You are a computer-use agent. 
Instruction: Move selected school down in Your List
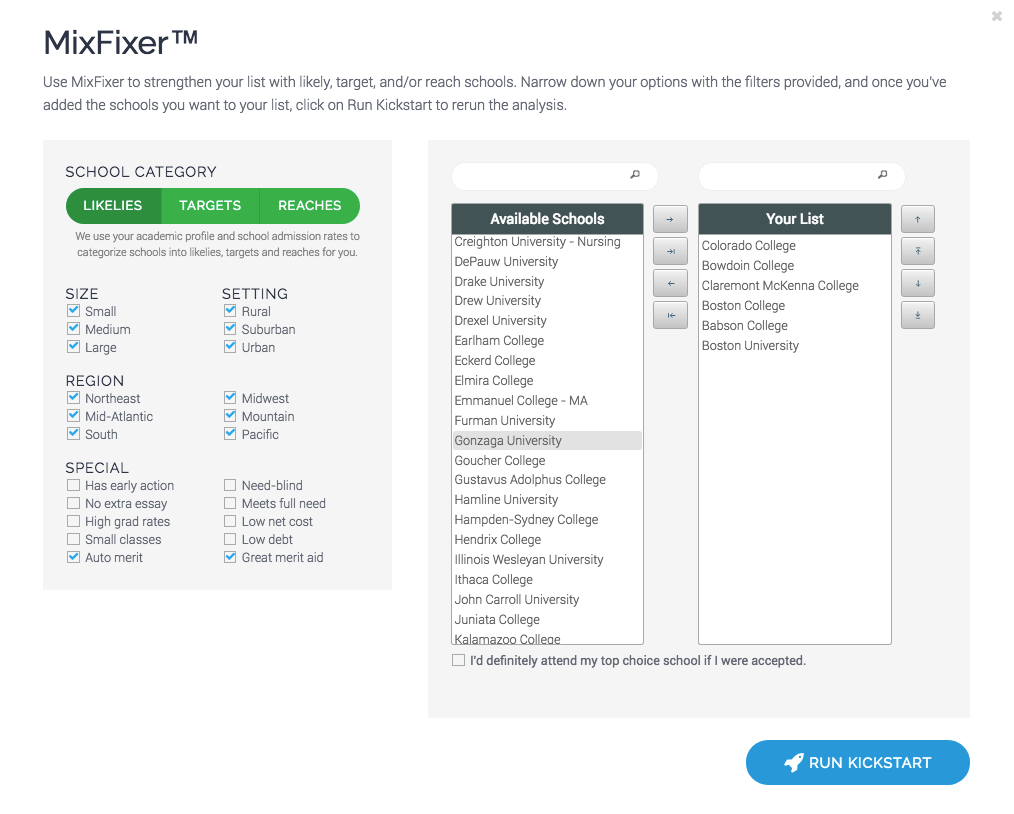click(918, 283)
